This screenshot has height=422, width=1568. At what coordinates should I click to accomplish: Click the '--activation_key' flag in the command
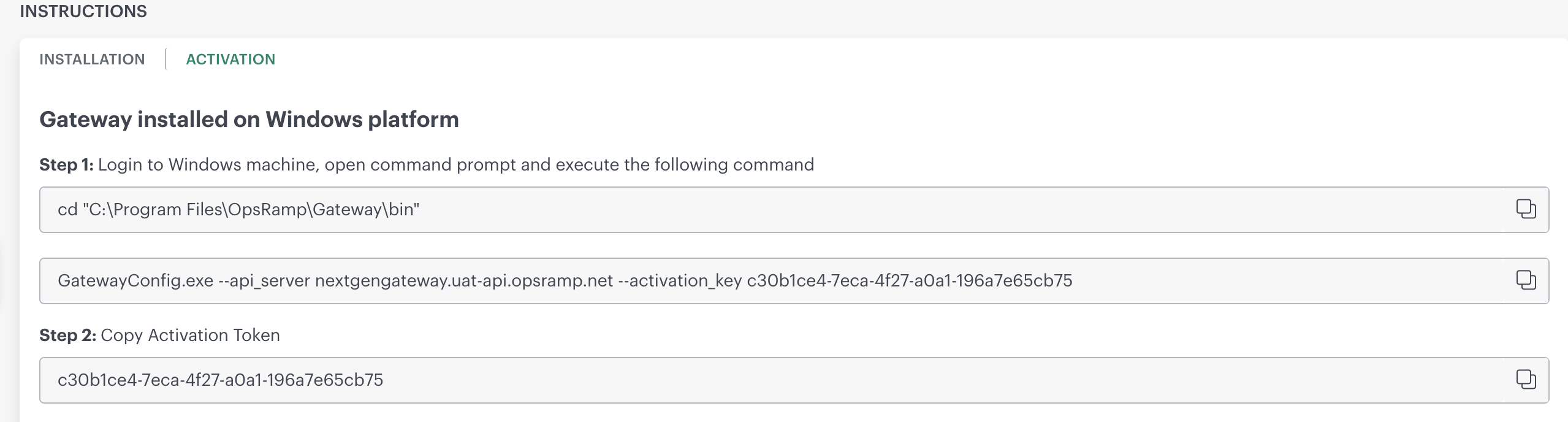coord(679,281)
